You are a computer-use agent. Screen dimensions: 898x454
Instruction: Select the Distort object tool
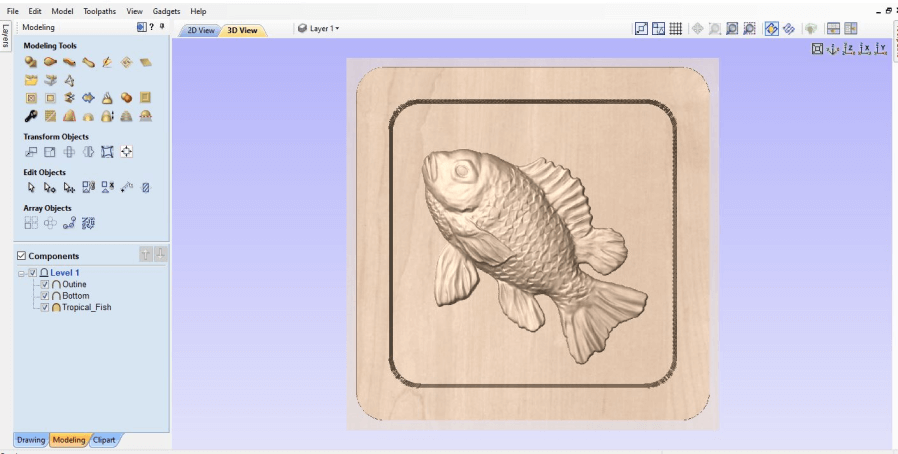[107, 152]
